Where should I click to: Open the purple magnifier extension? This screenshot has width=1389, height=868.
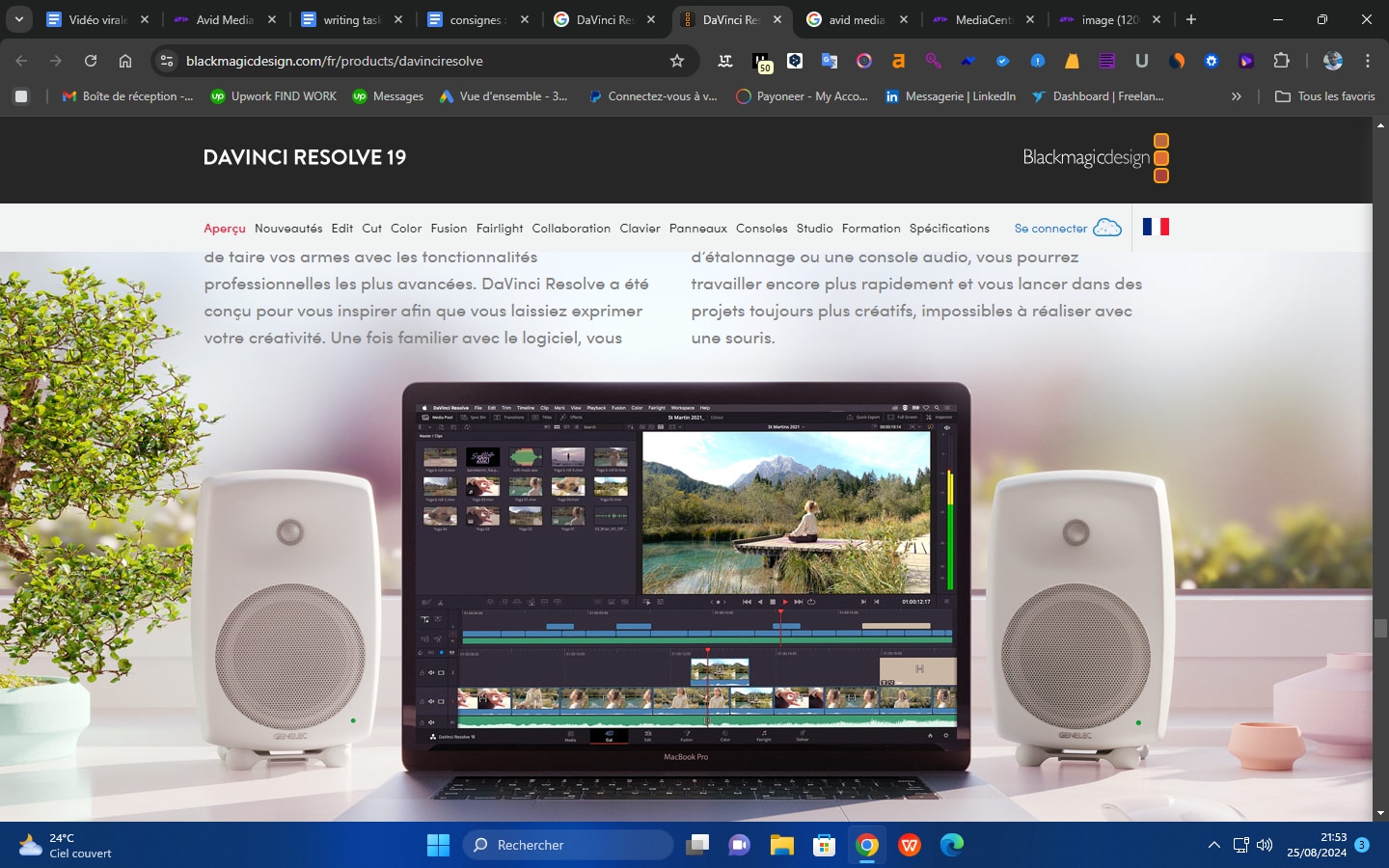[x=933, y=61]
